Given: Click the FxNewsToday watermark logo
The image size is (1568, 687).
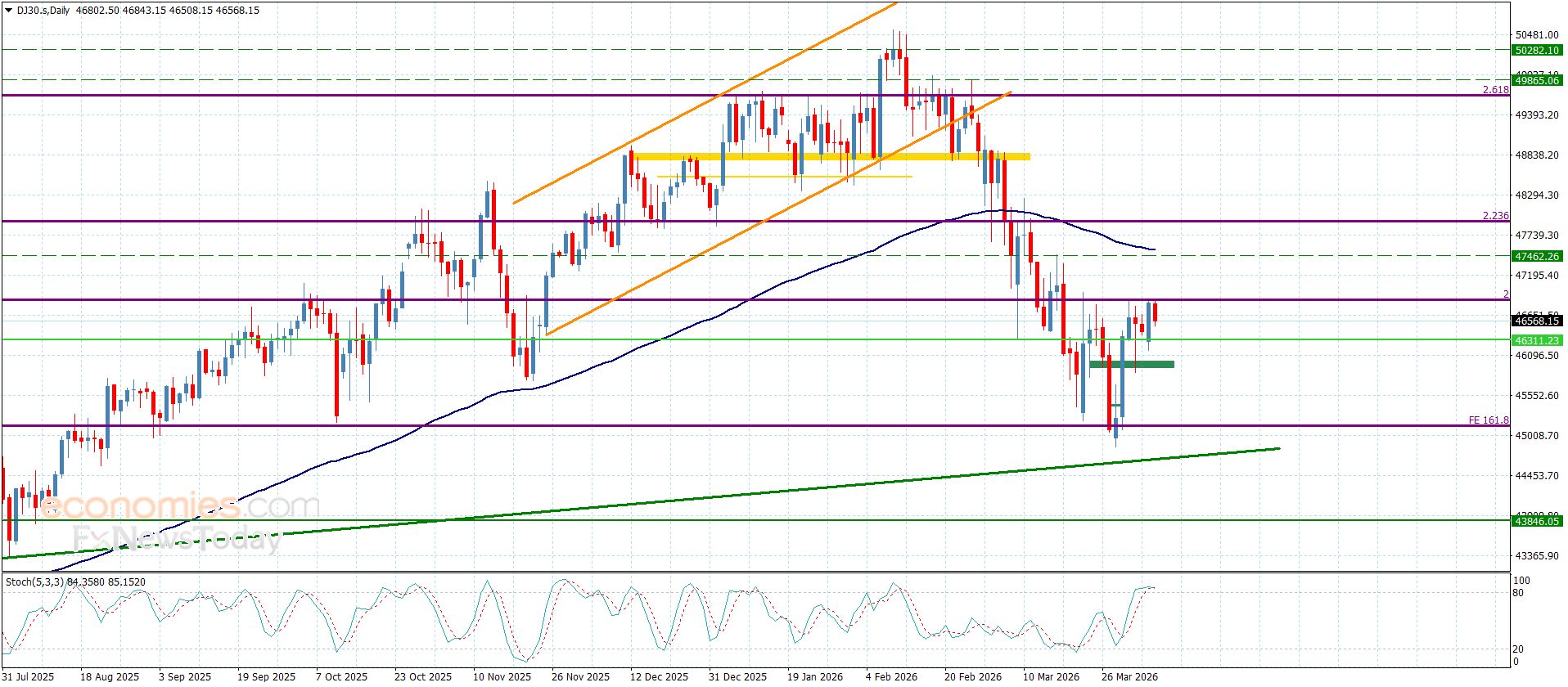Looking at the screenshot, I should pyautogui.click(x=176, y=540).
